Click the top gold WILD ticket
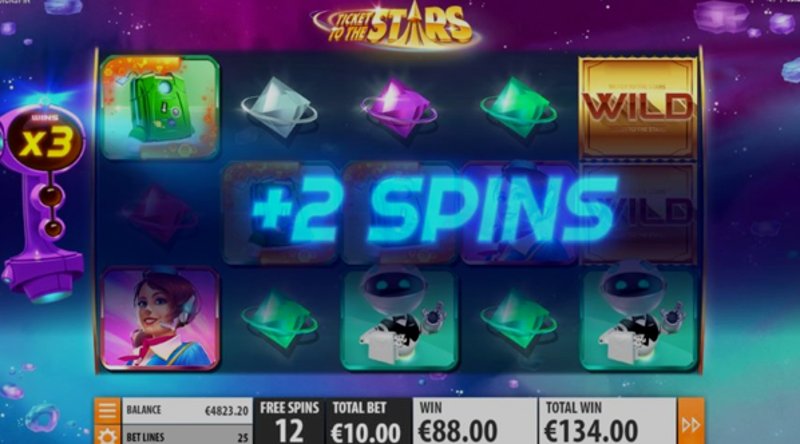This screenshot has height=444, width=800. tap(638, 107)
